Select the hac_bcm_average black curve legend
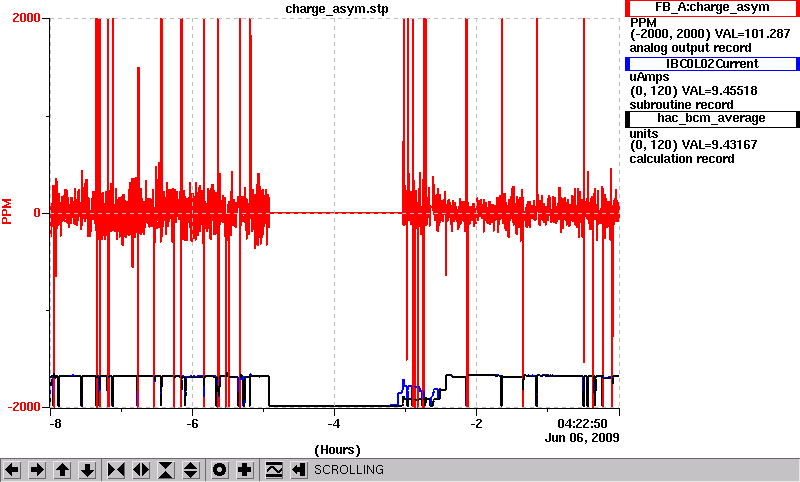Image resolution: width=800 pixels, height=482 pixels. click(x=712, y=118)
